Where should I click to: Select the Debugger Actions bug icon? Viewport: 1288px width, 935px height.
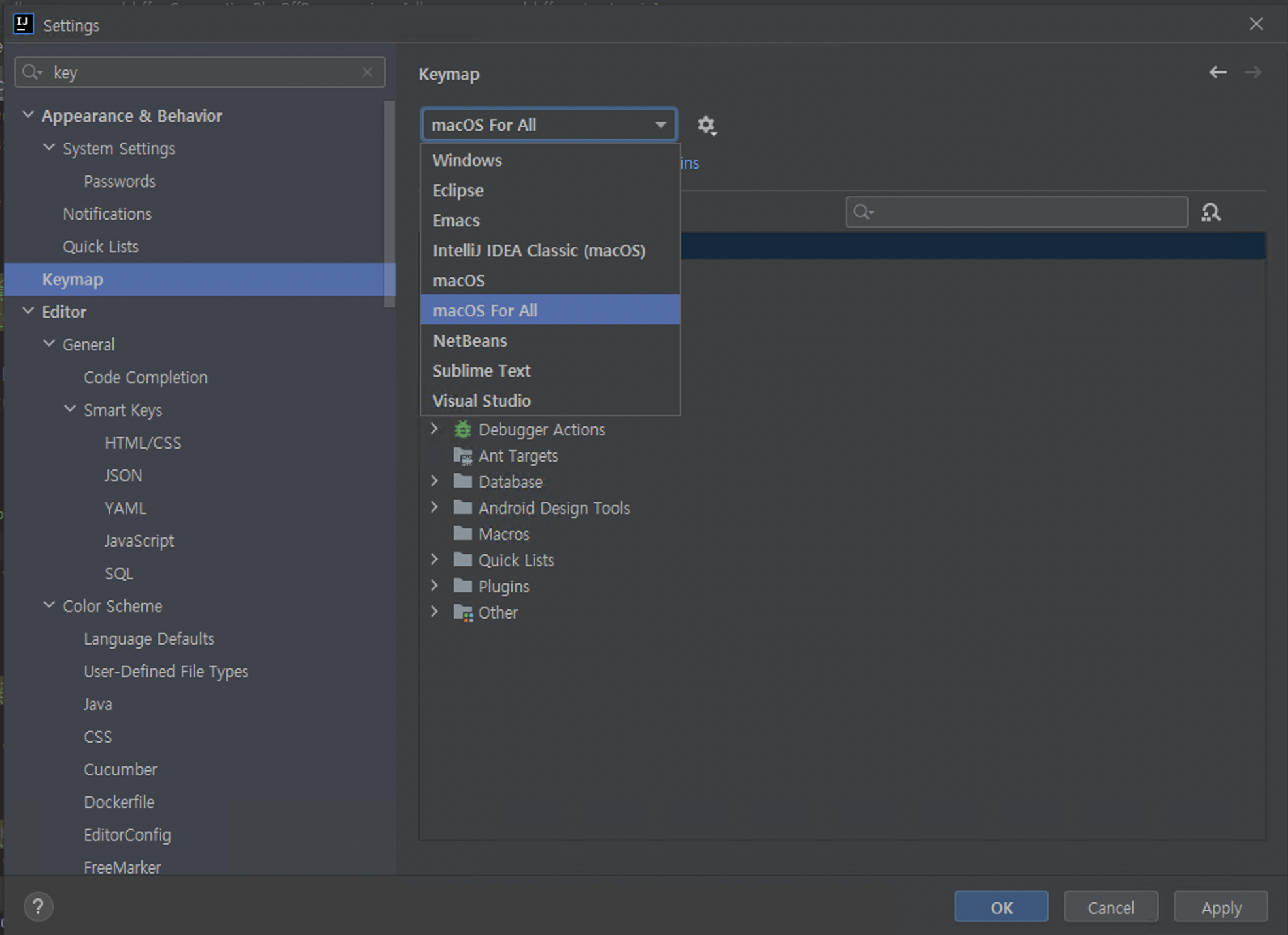(x=463, y=430)
